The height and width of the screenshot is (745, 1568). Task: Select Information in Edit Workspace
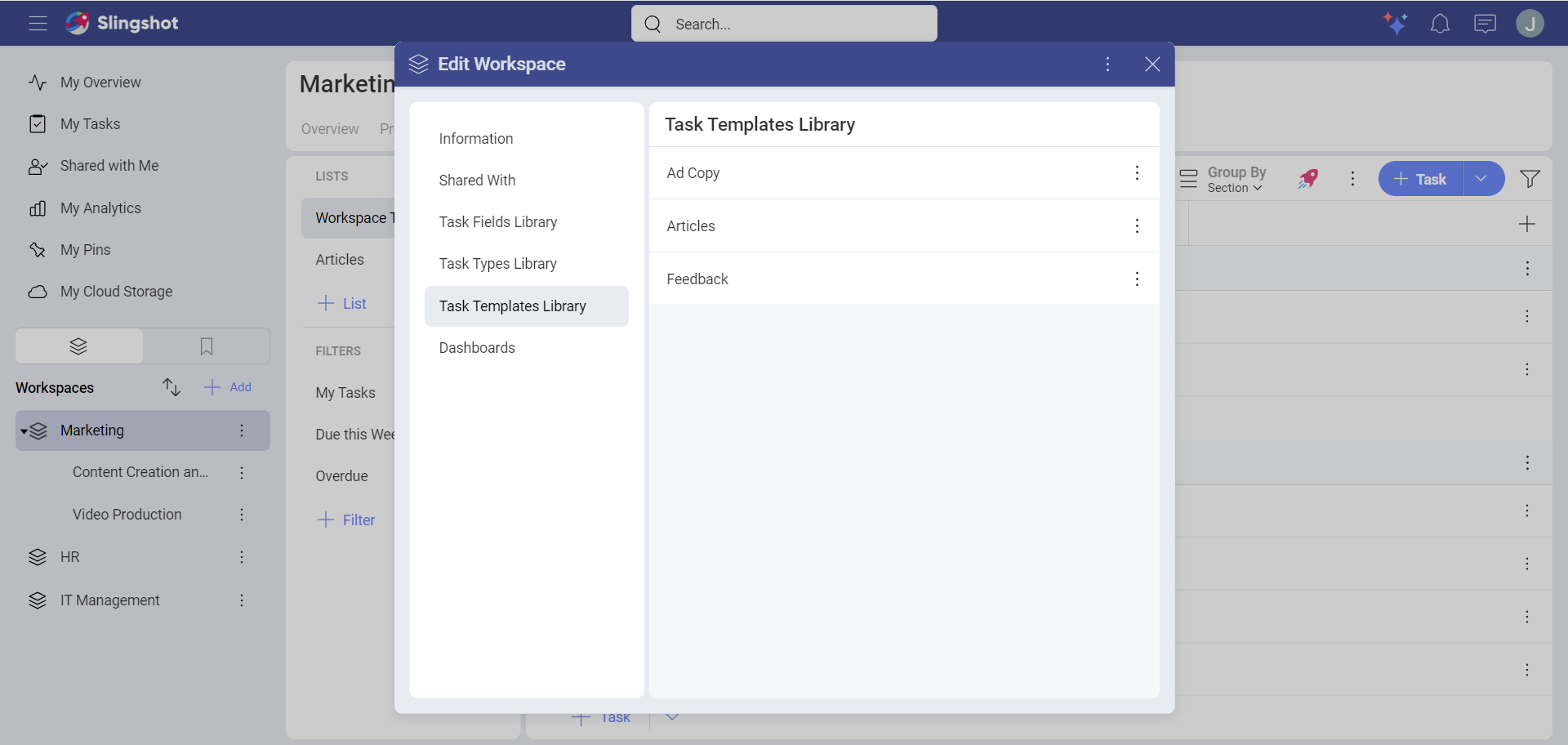(526, 139)
